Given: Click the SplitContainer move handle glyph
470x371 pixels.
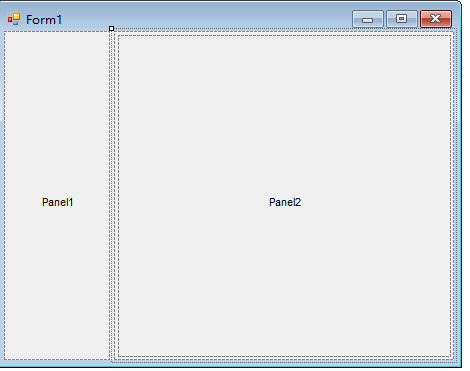Looking at the screenshot, I should pyautogui.click(x=112, y=29).
